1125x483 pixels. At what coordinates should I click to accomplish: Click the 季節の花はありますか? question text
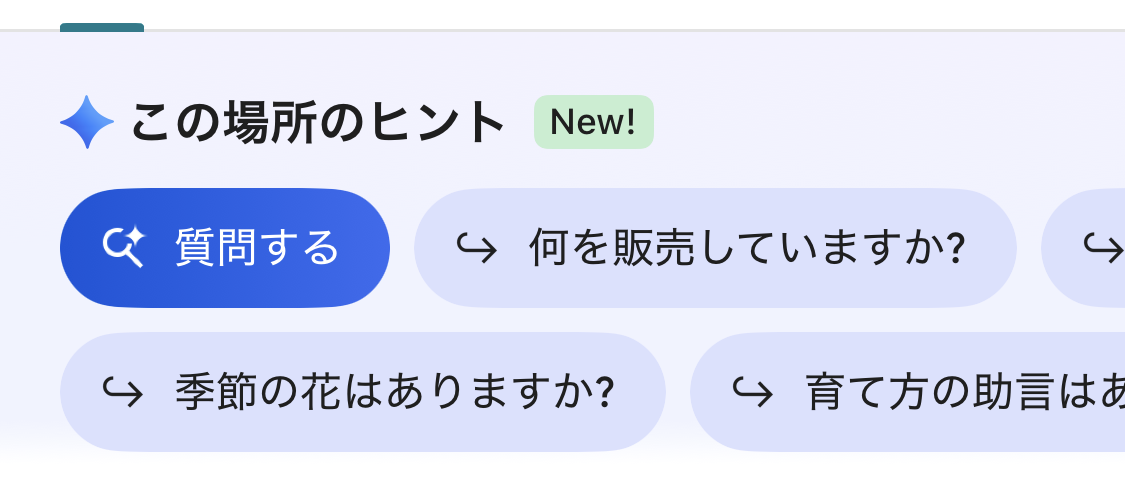(x=393, y=392)
